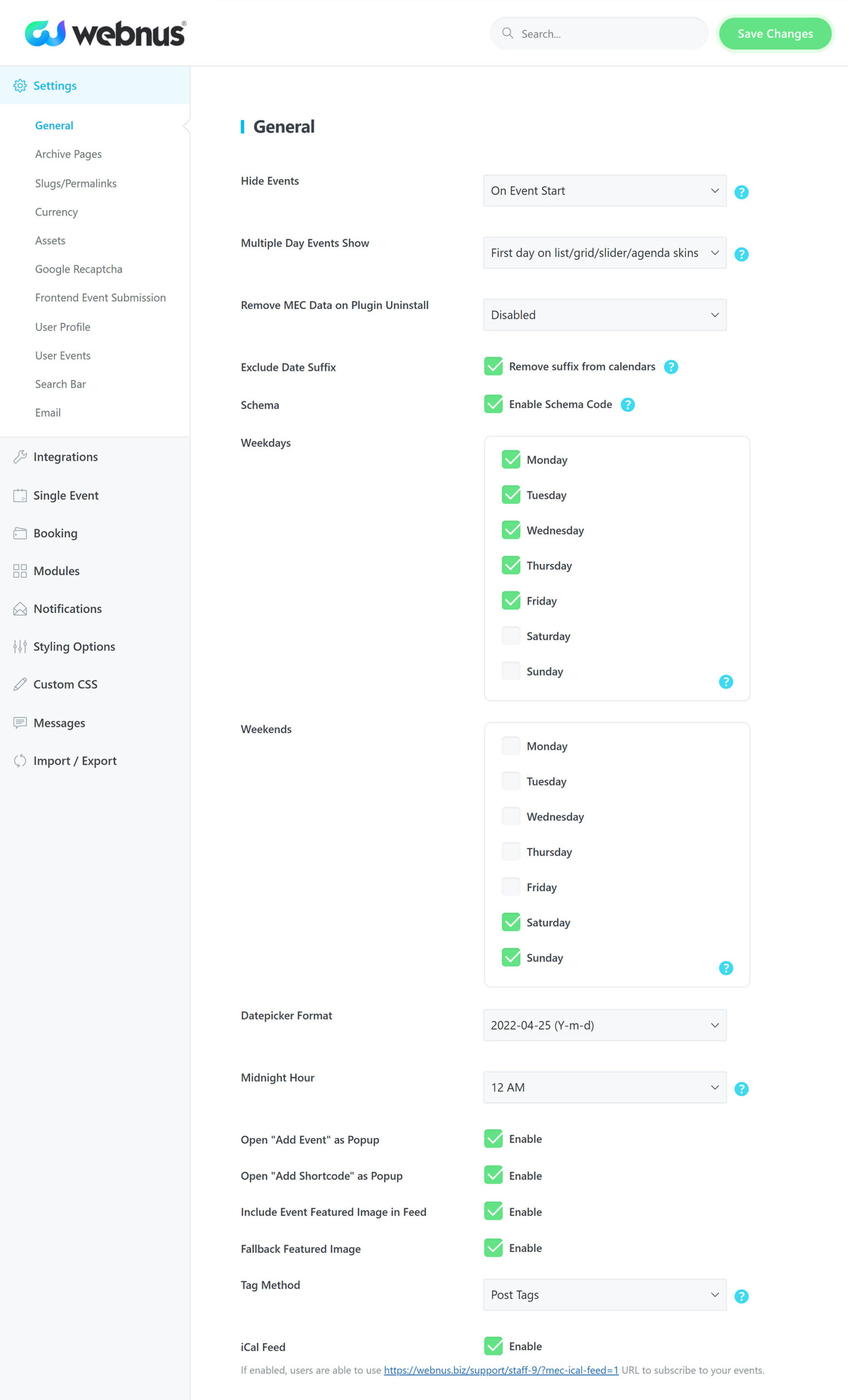Check Monday in the Weekends list

[511, 746]
